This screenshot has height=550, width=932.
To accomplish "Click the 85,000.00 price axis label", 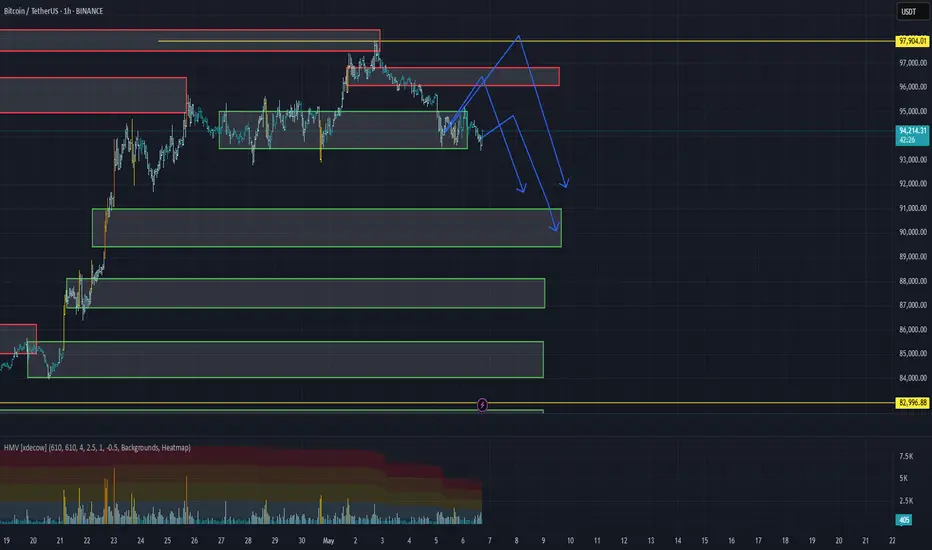I will (912, 353).
